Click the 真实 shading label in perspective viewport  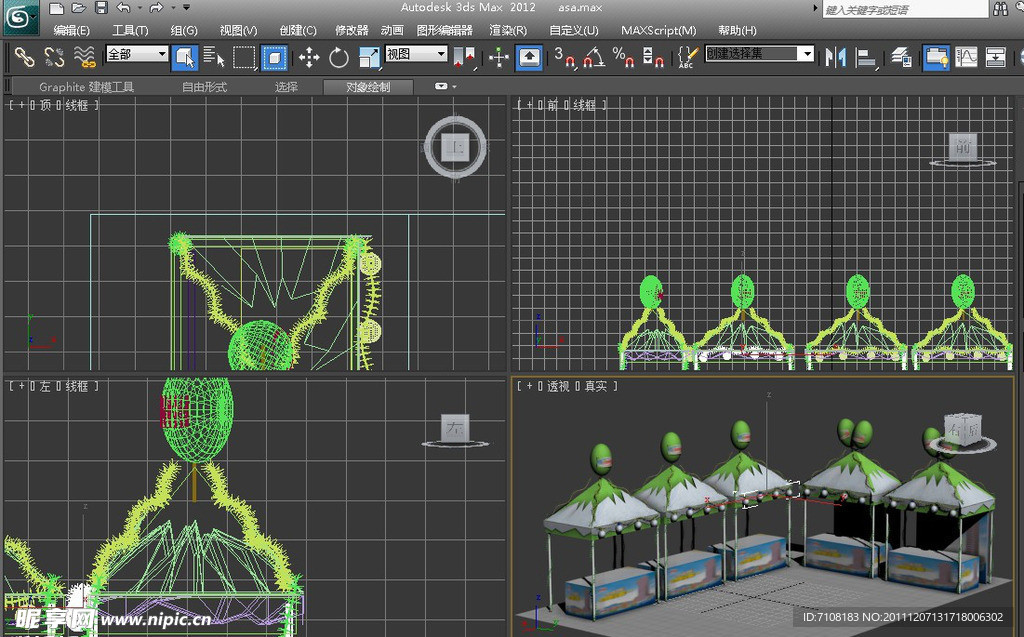pyautogui.click(x=596, y=386)
